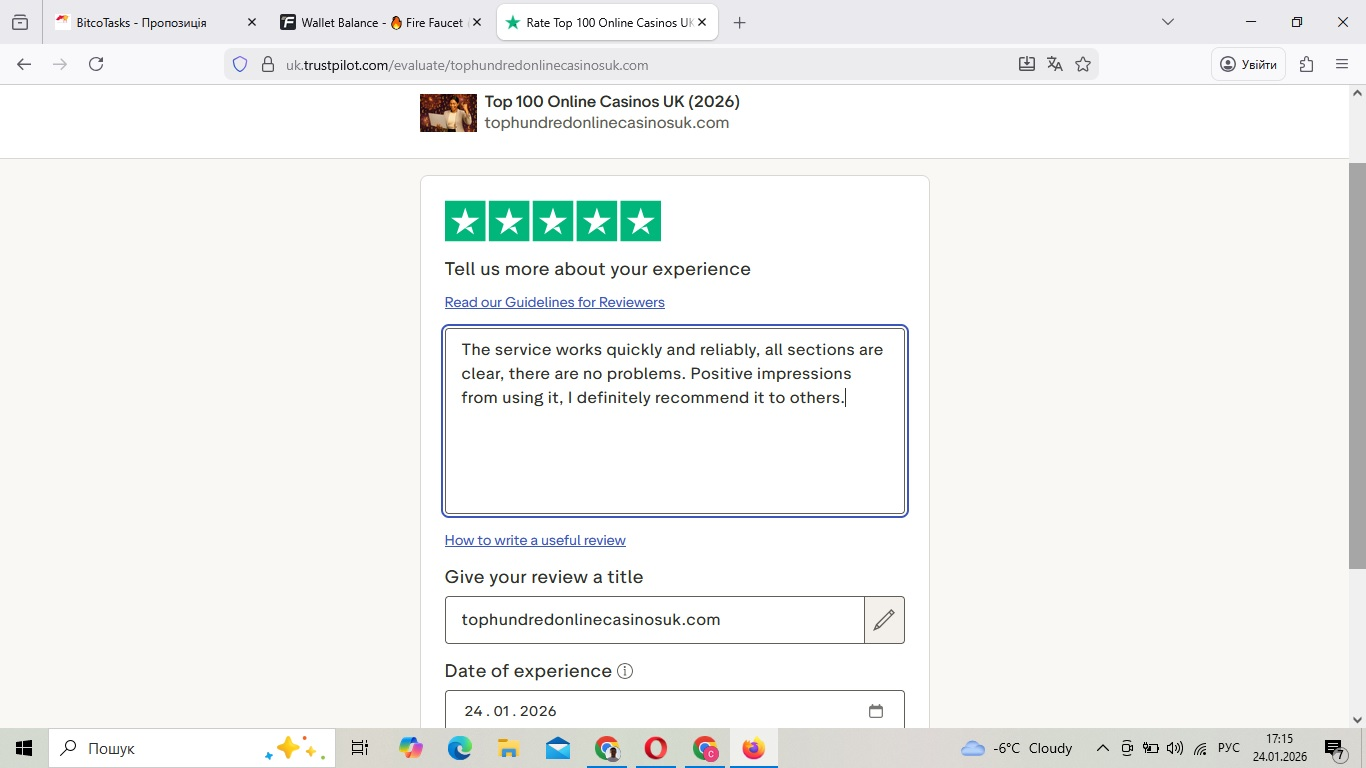Switch to the BitcoTasks tab
The width and height of the screenshot is (1366, 768).
(x=156, y=22)
